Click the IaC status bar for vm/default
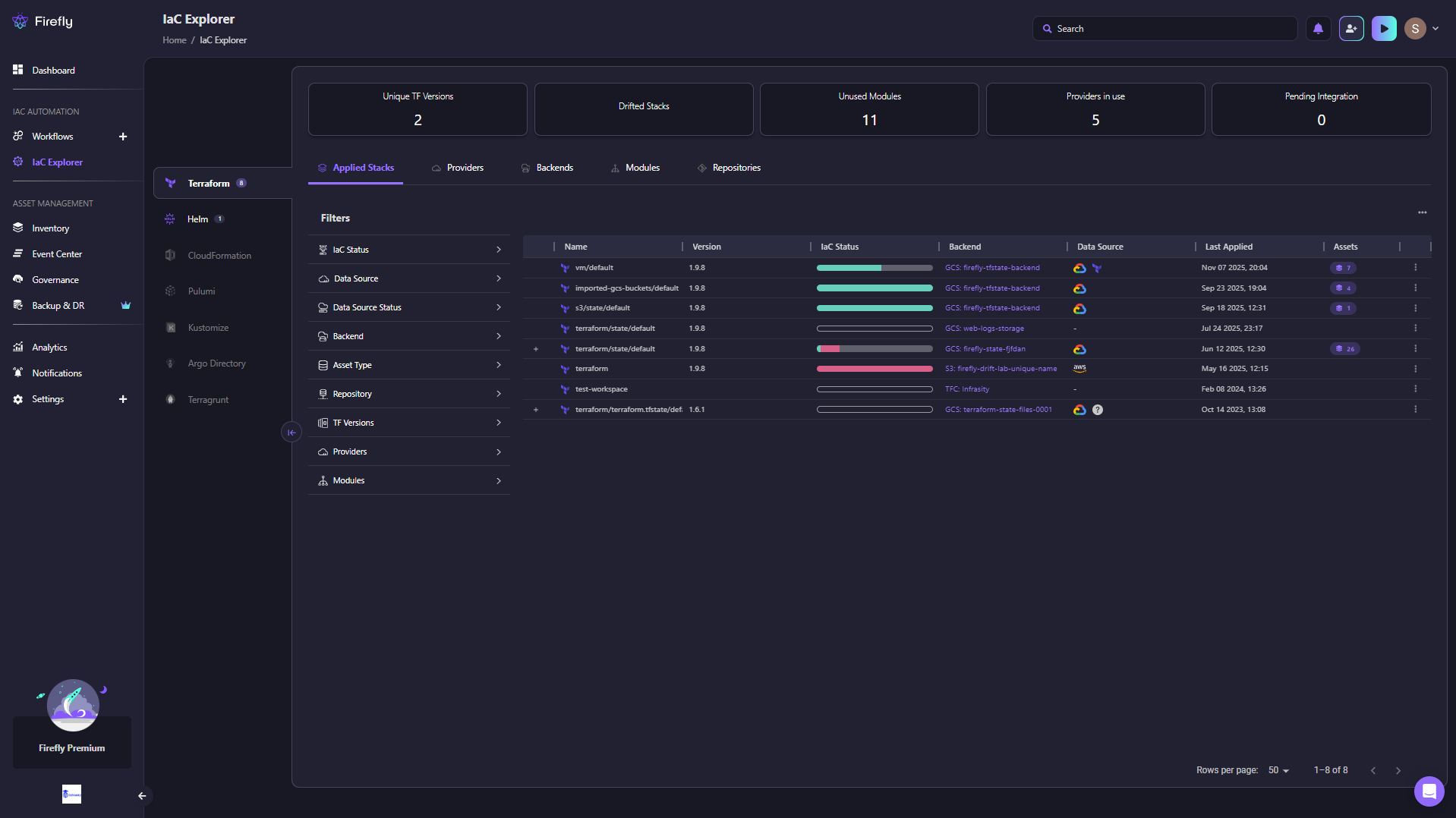1456x818 pixels. click(x=875, y=268)
